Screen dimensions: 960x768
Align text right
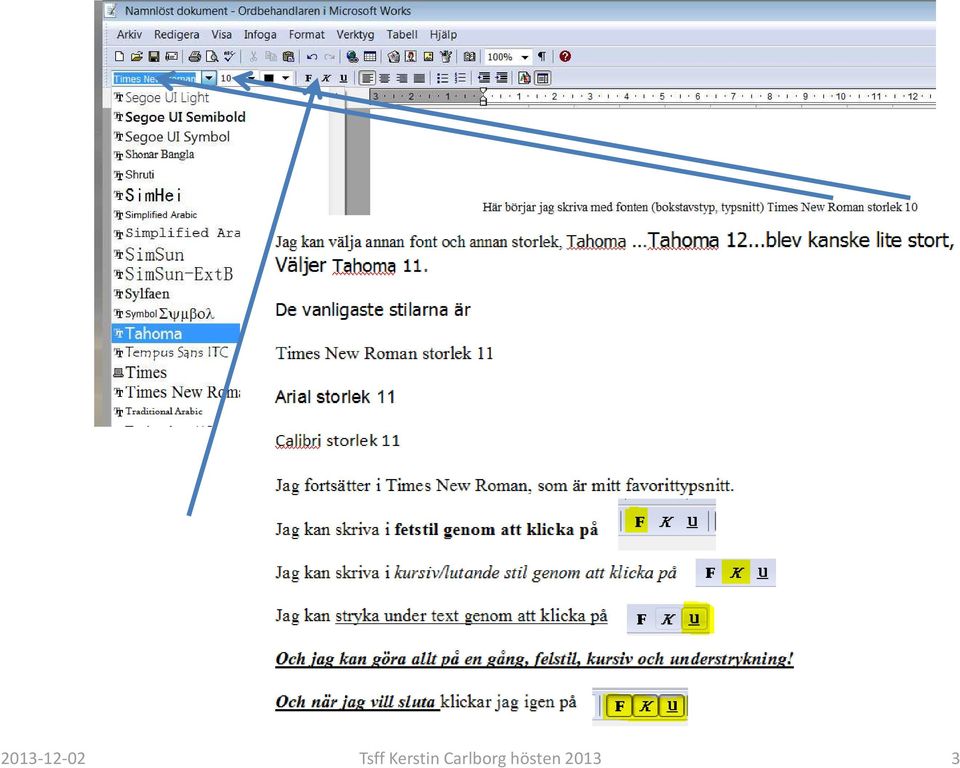point(402,78)
